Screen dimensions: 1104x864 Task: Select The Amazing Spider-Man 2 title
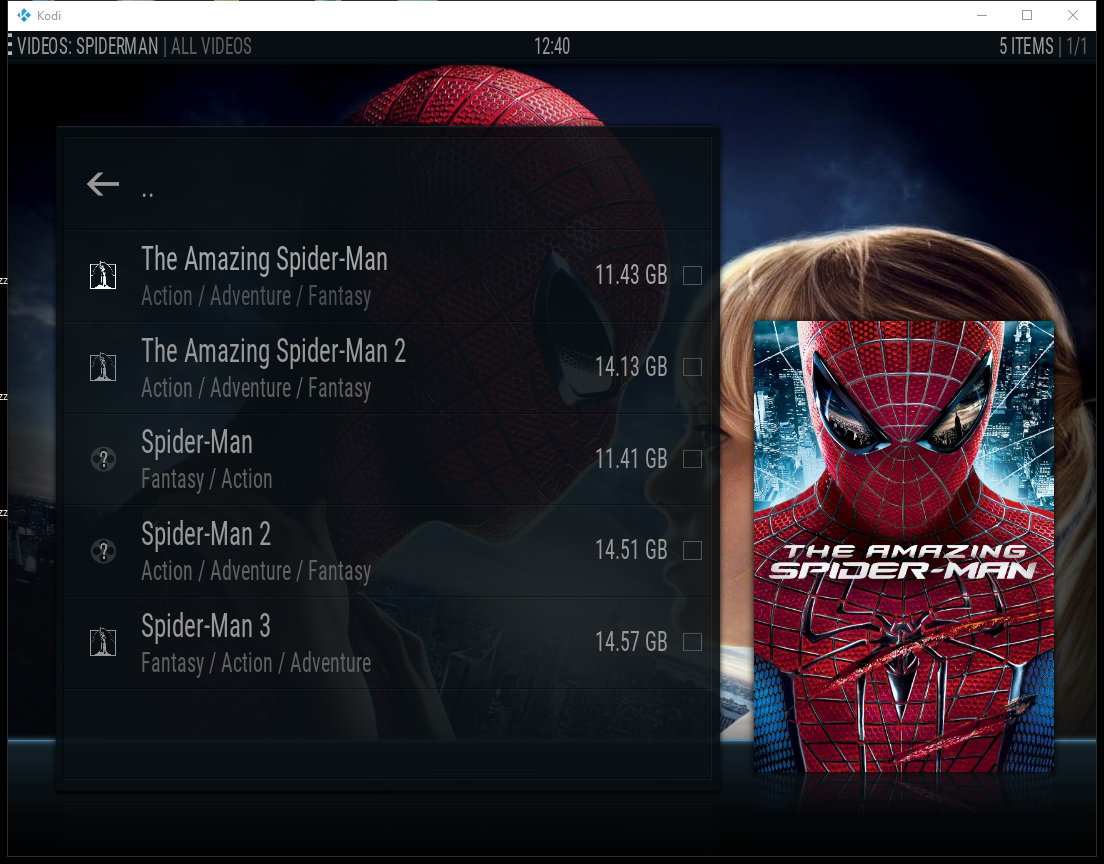click(273, 351)
